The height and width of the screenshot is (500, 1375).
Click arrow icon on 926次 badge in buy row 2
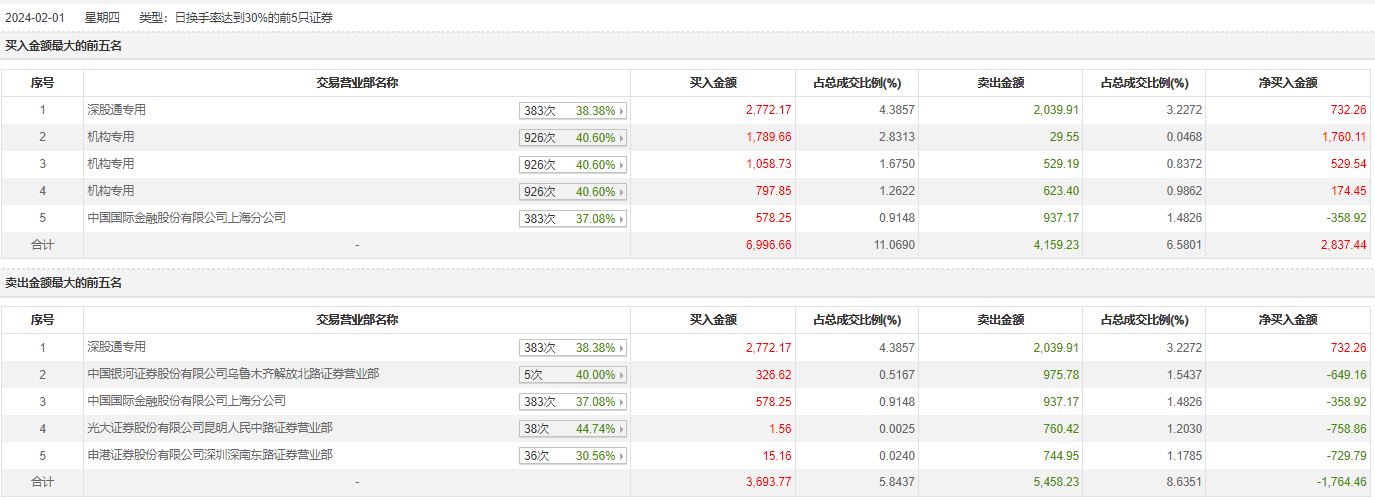(x=622, y=138)
